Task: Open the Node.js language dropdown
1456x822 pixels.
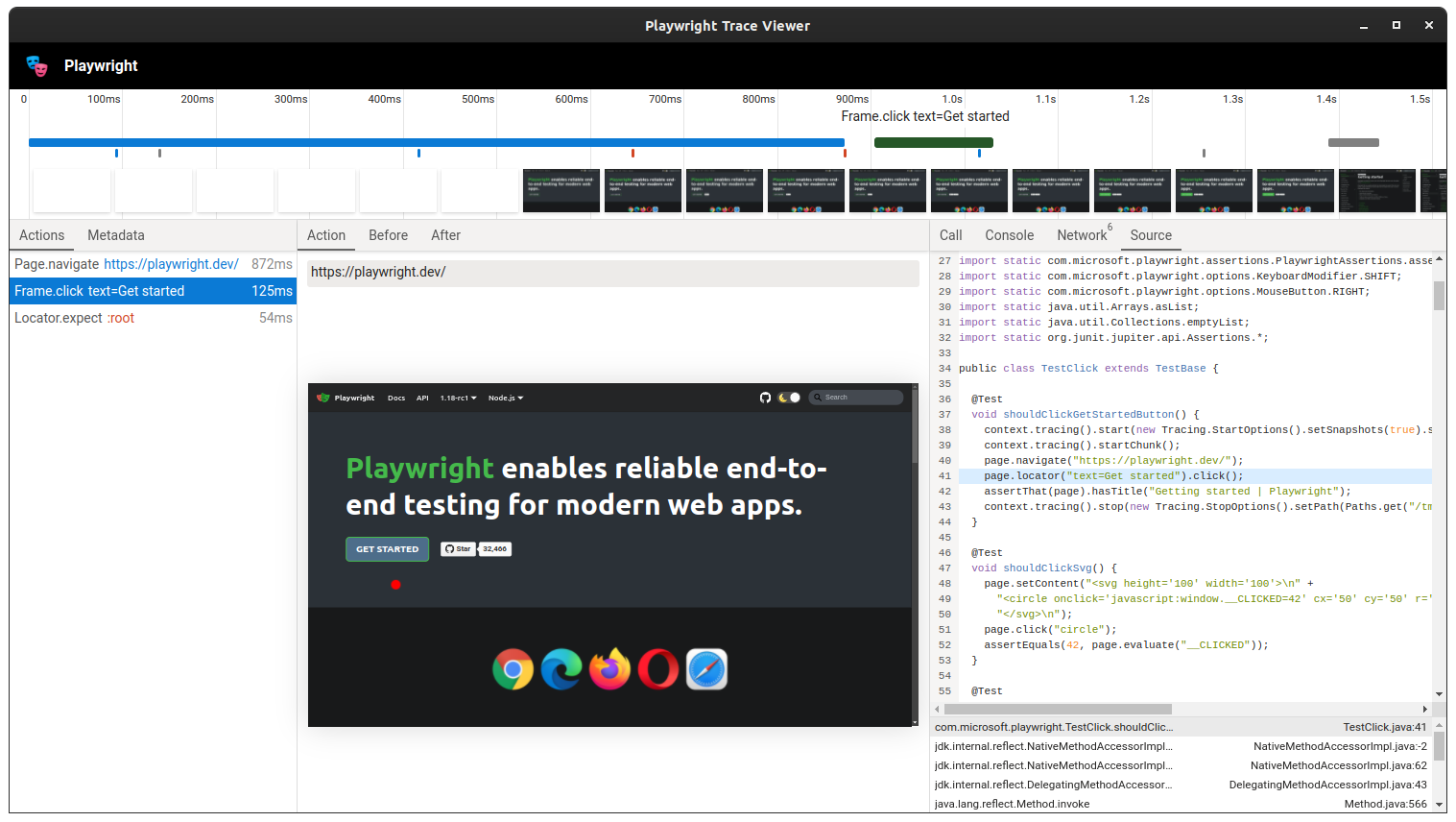Action: point(506,398)
